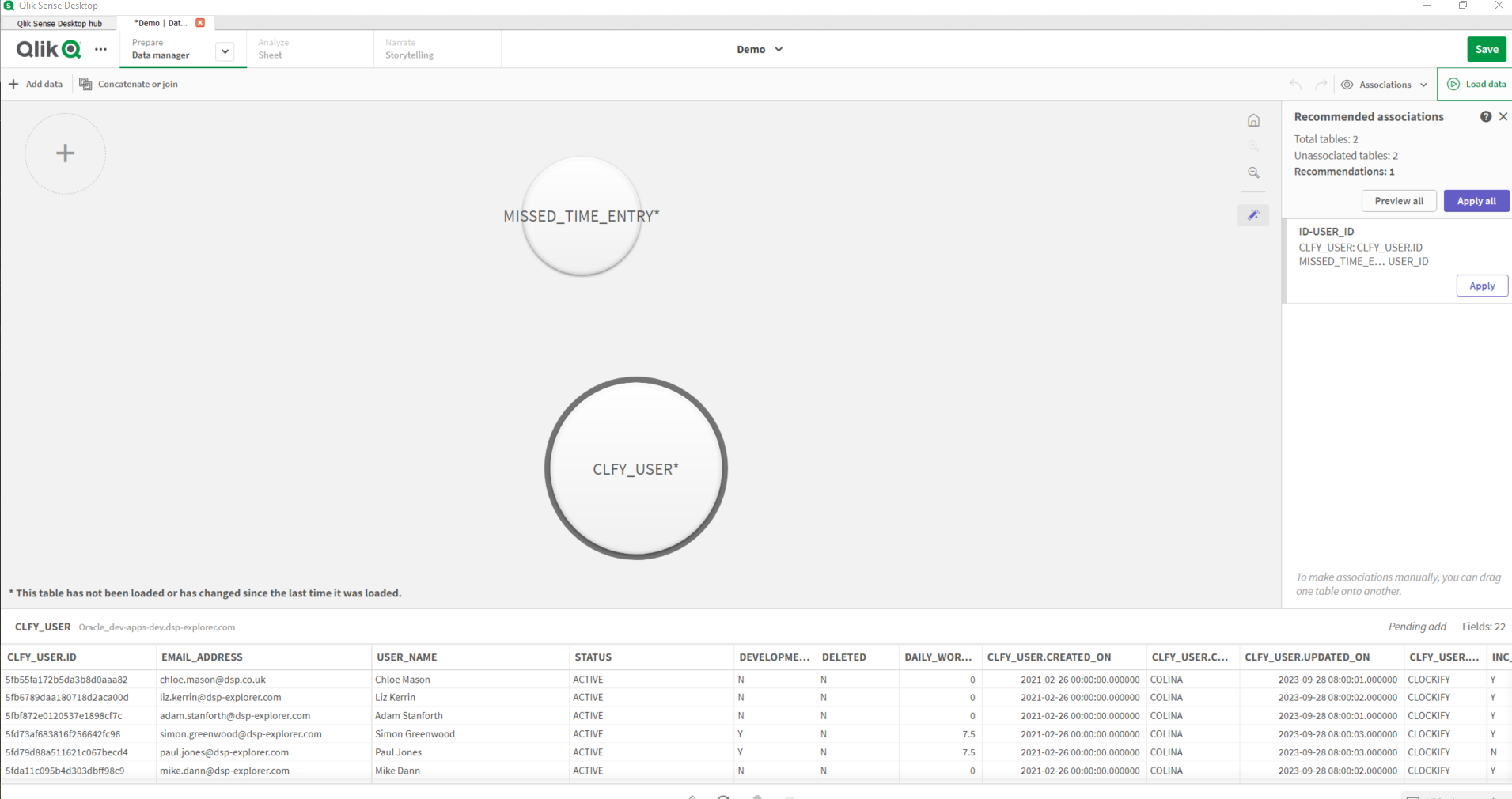Open the Narrate Storytelling tab
This screenshot has width=1512, height=799.
pos(437,49)
